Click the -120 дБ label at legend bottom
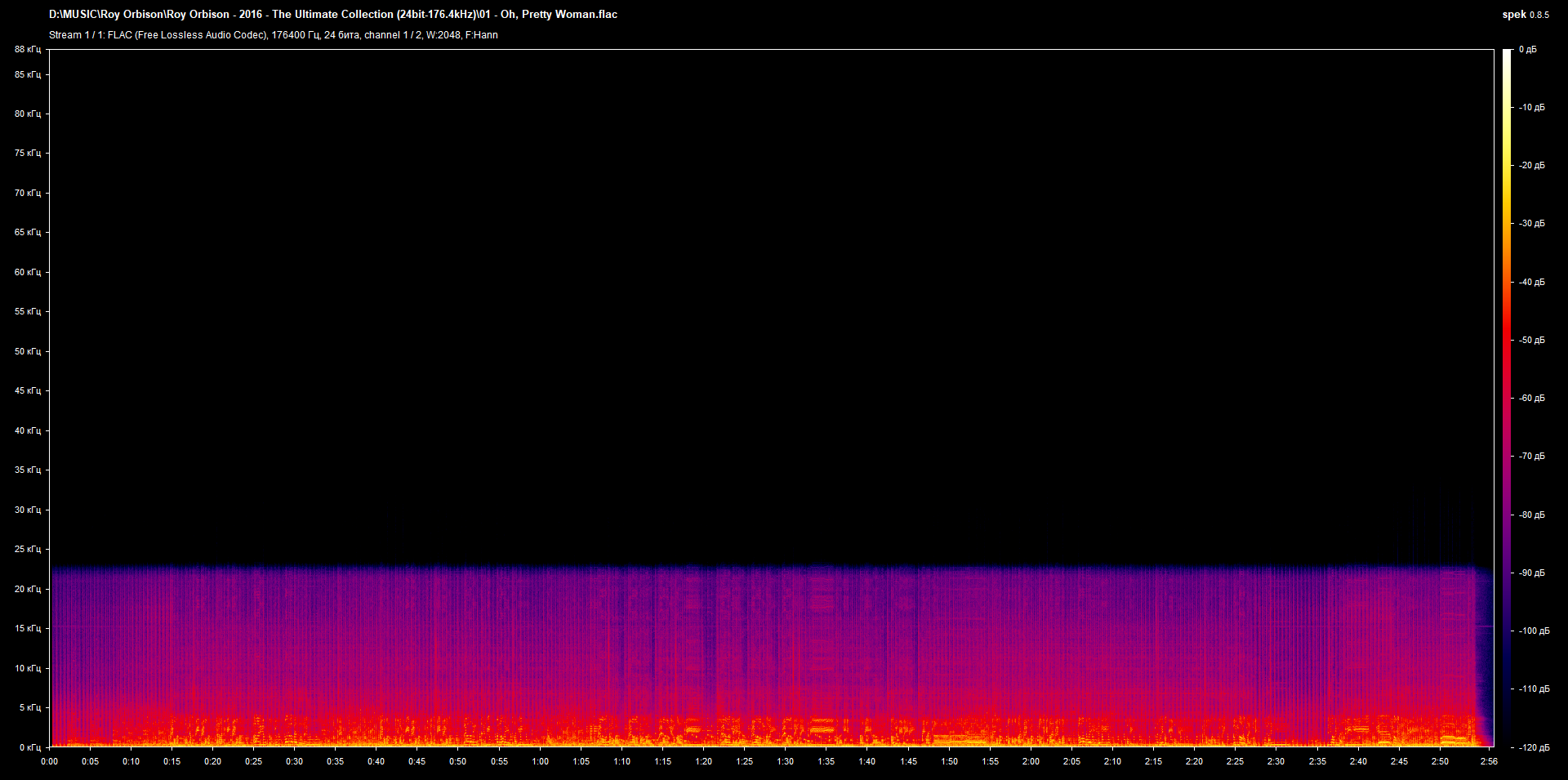Viewport: 1568px width, 780px height. (1533, 746)
